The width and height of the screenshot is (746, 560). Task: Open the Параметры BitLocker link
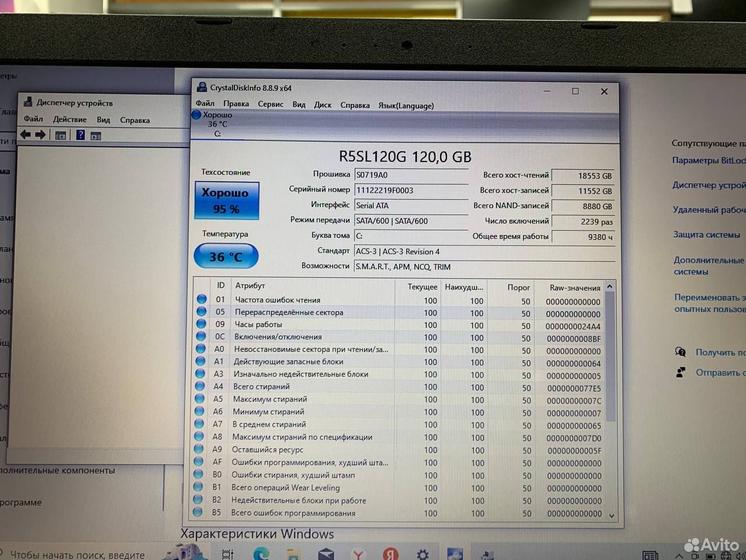[709, 160]
